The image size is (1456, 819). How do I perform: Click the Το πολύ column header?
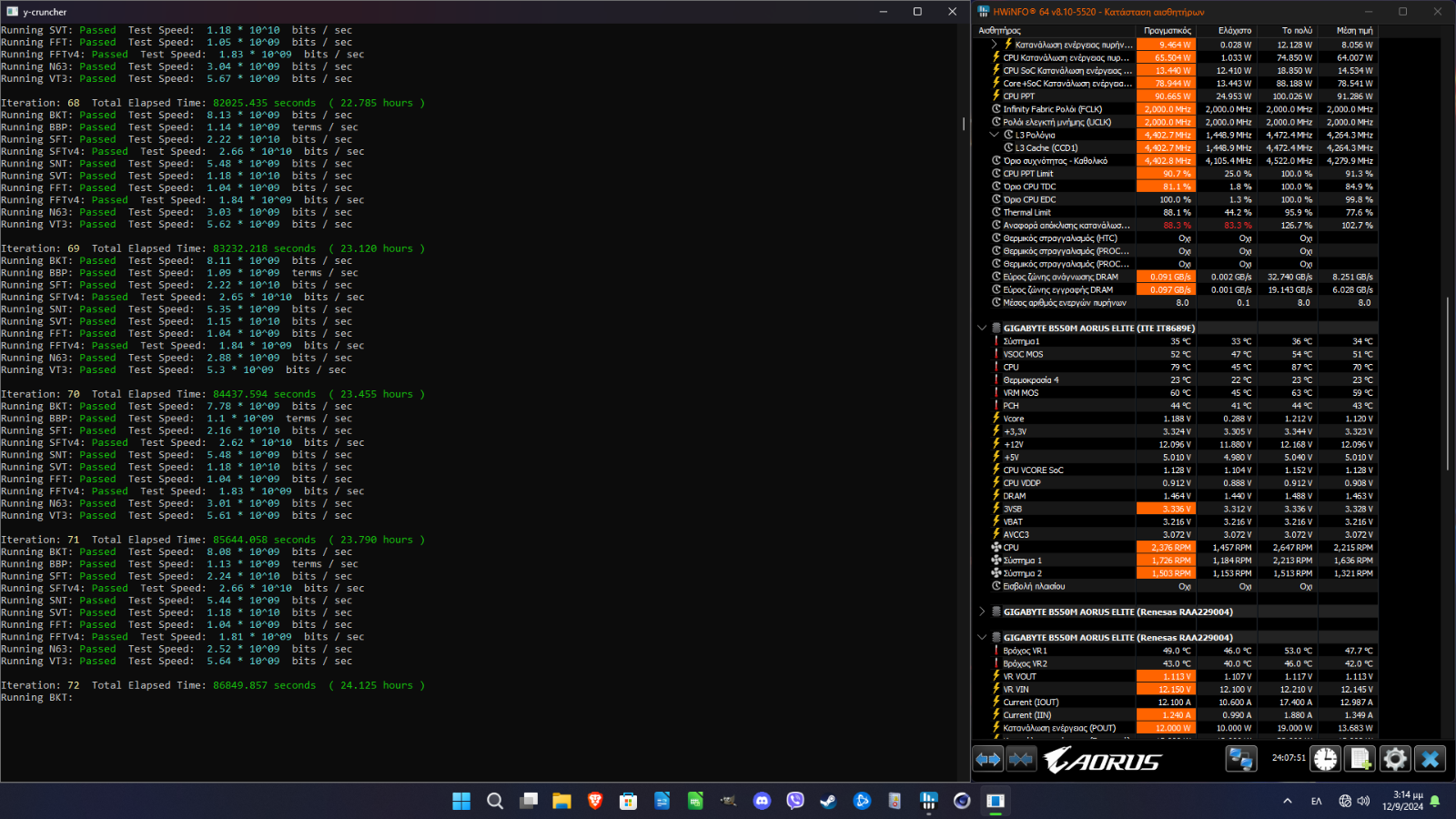tap(1298, 30)
